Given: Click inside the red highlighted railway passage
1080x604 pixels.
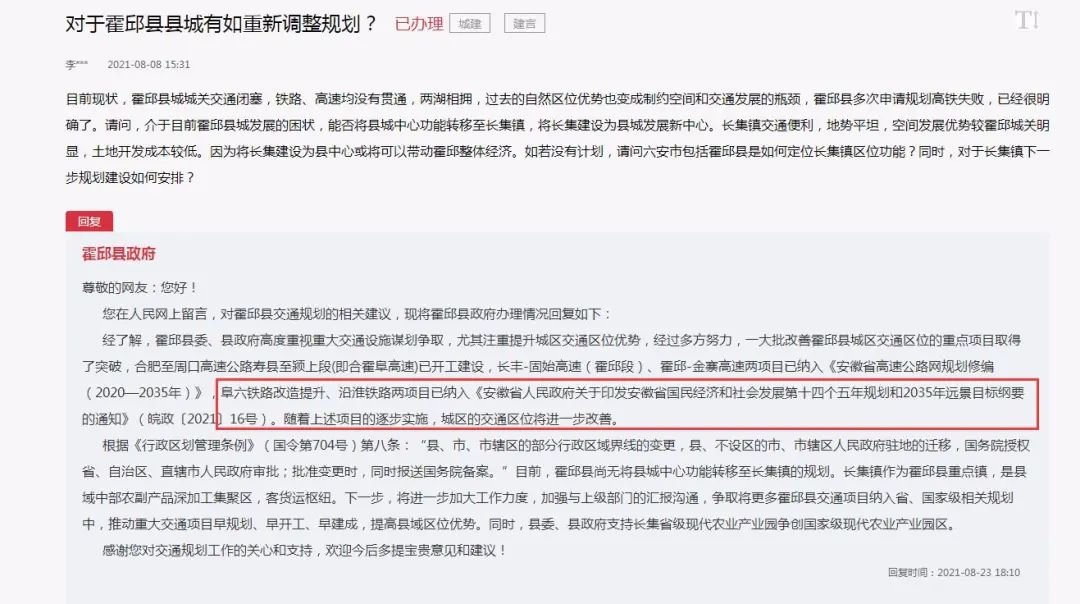Looking at the screenshot, I should coord(627,405).
